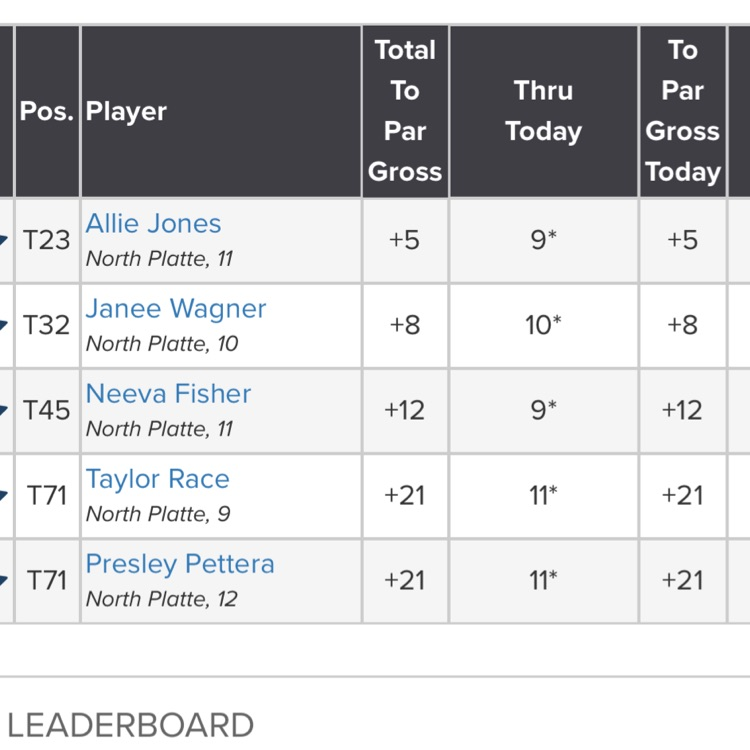Sort by the Pos. column header
The height and width of the screenshot is (750, 750).
click(47, 111)
